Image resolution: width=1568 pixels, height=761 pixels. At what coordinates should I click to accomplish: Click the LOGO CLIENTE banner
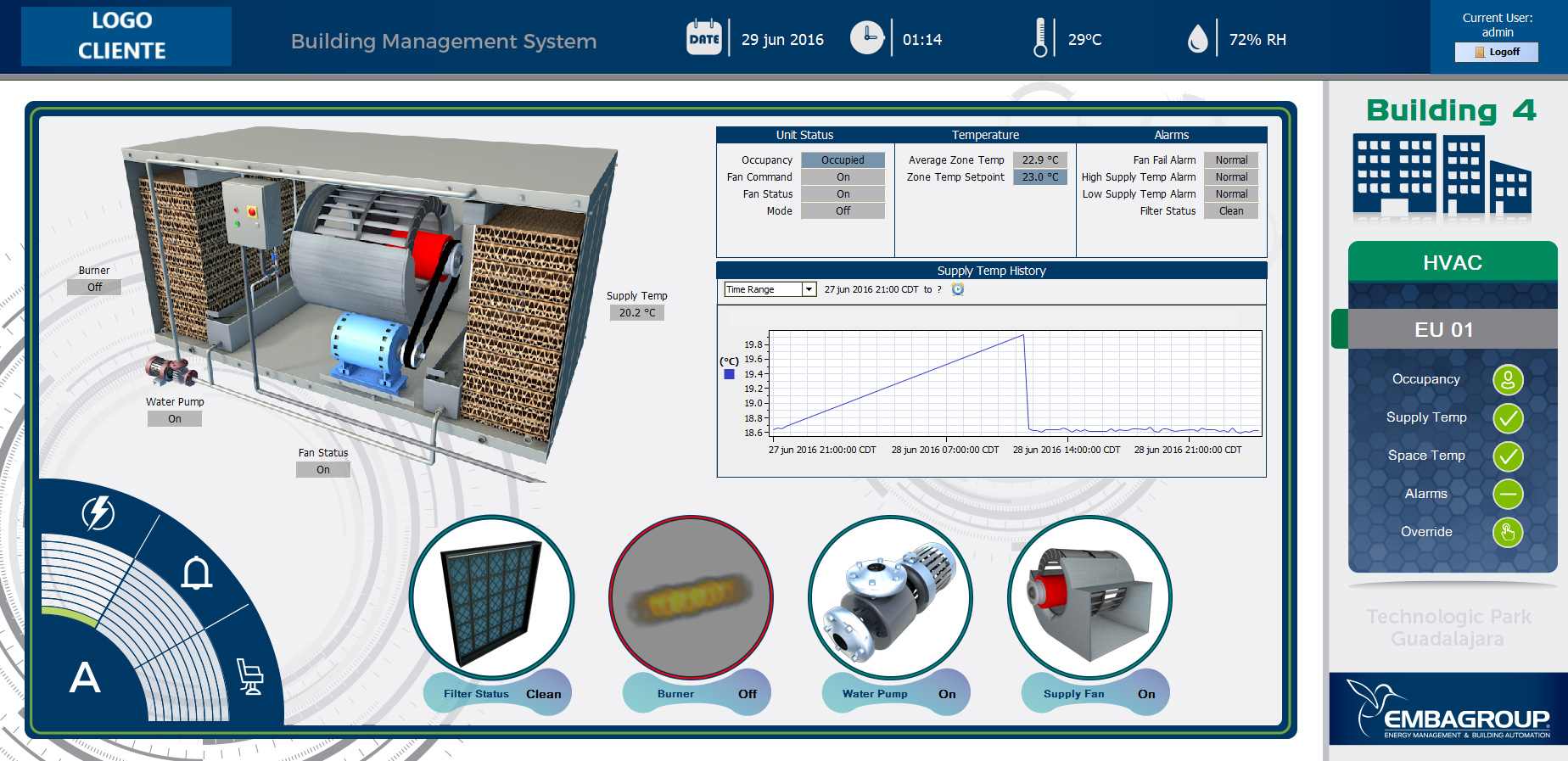pos(126,36)
